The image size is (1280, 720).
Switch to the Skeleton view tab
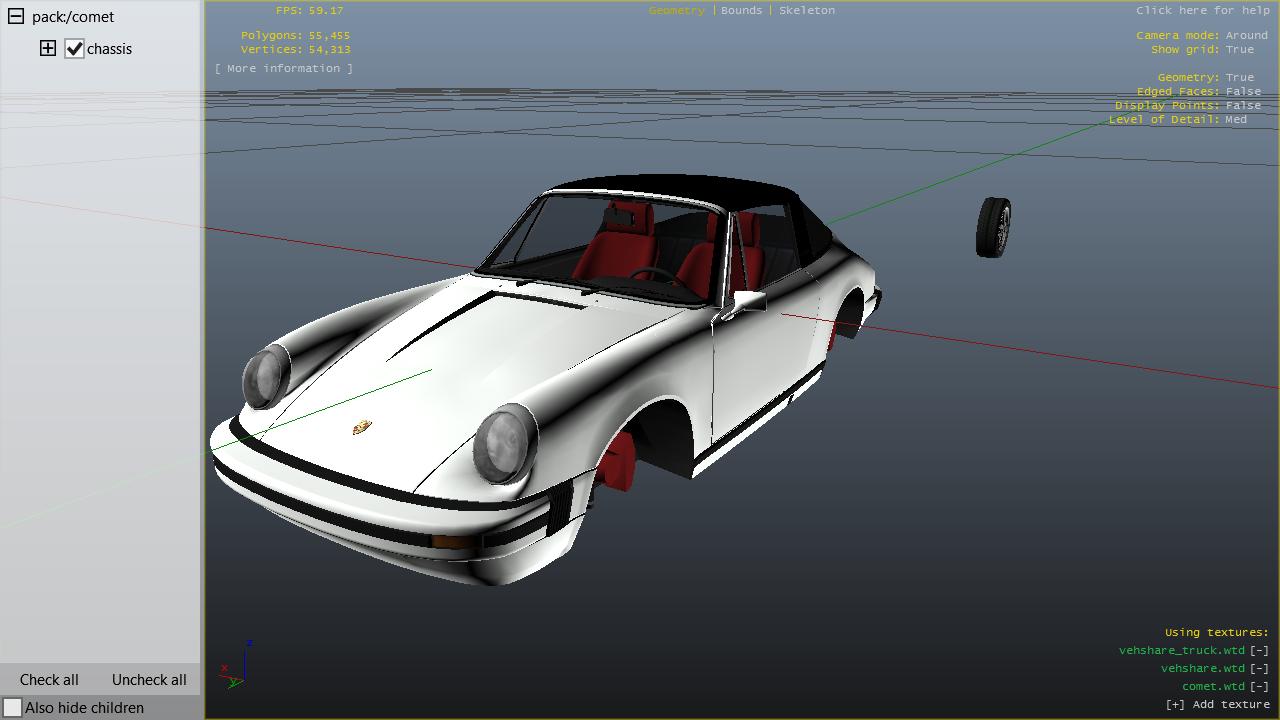pyautogui.click(x=807, y=10)
